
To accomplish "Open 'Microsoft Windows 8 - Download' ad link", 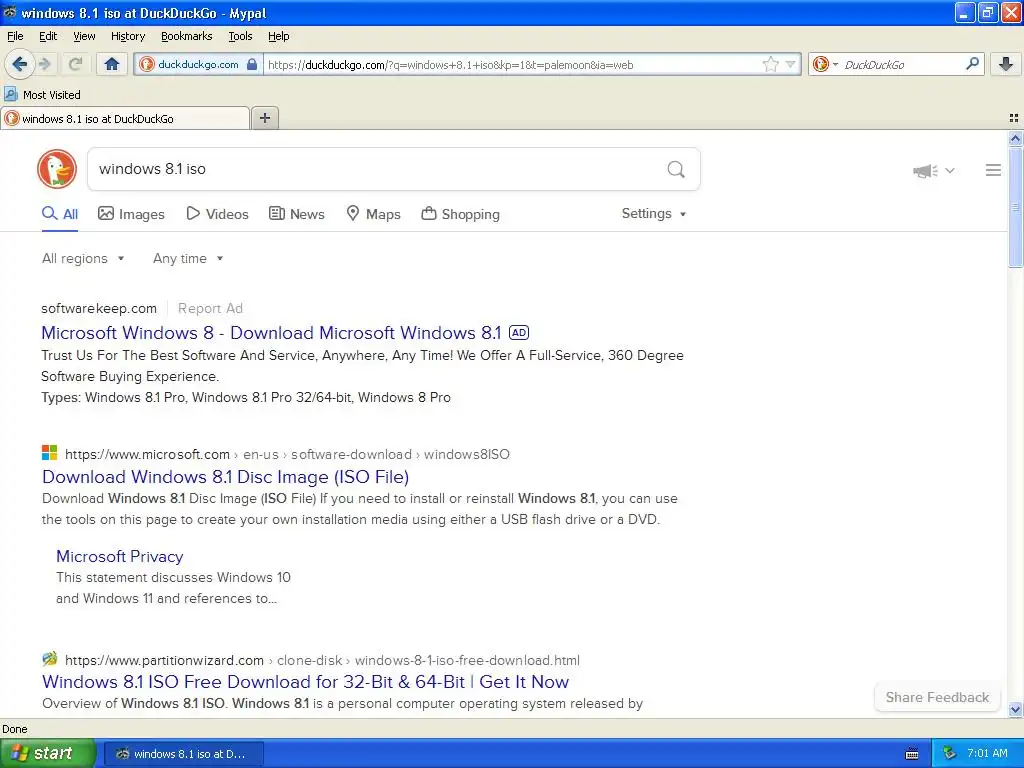I will pos(271,332).
